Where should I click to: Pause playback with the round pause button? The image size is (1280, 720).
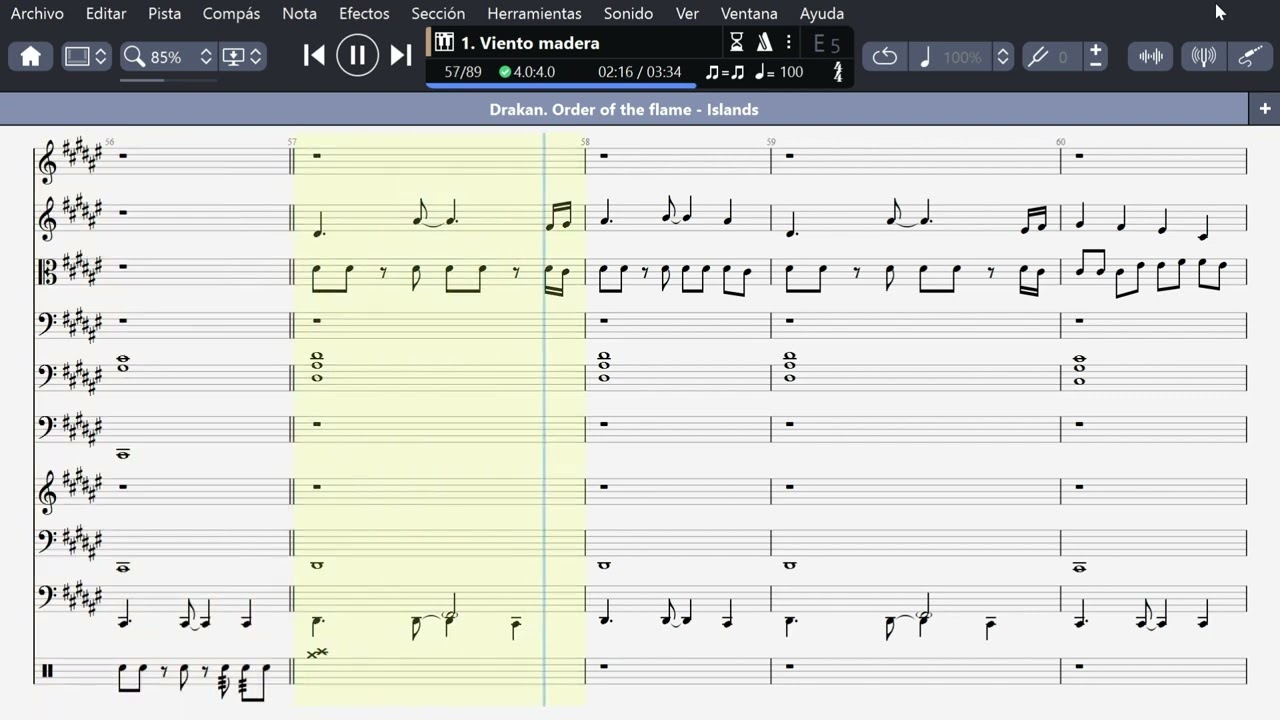tap(357, 56)
